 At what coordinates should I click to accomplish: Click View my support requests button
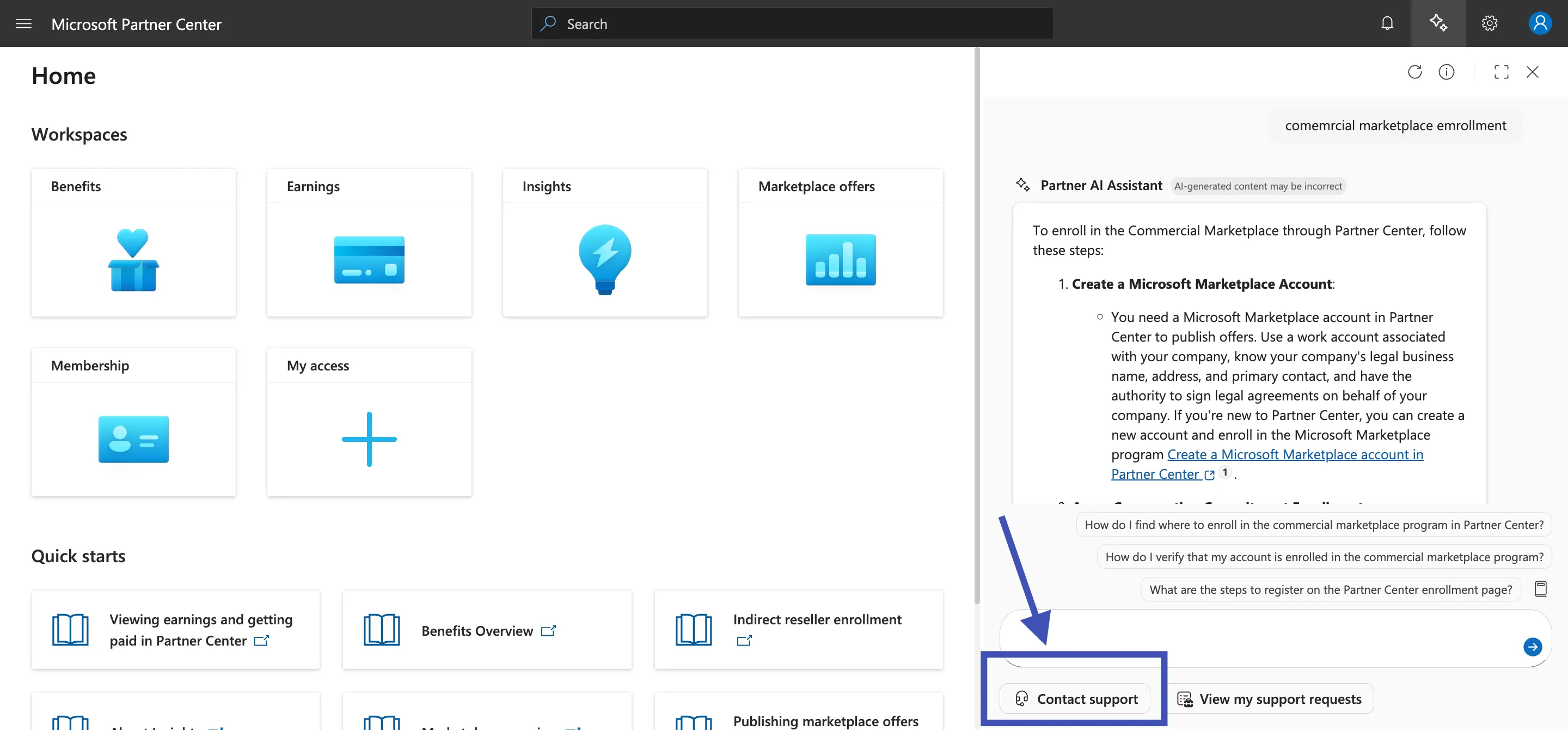point(1269,699)
